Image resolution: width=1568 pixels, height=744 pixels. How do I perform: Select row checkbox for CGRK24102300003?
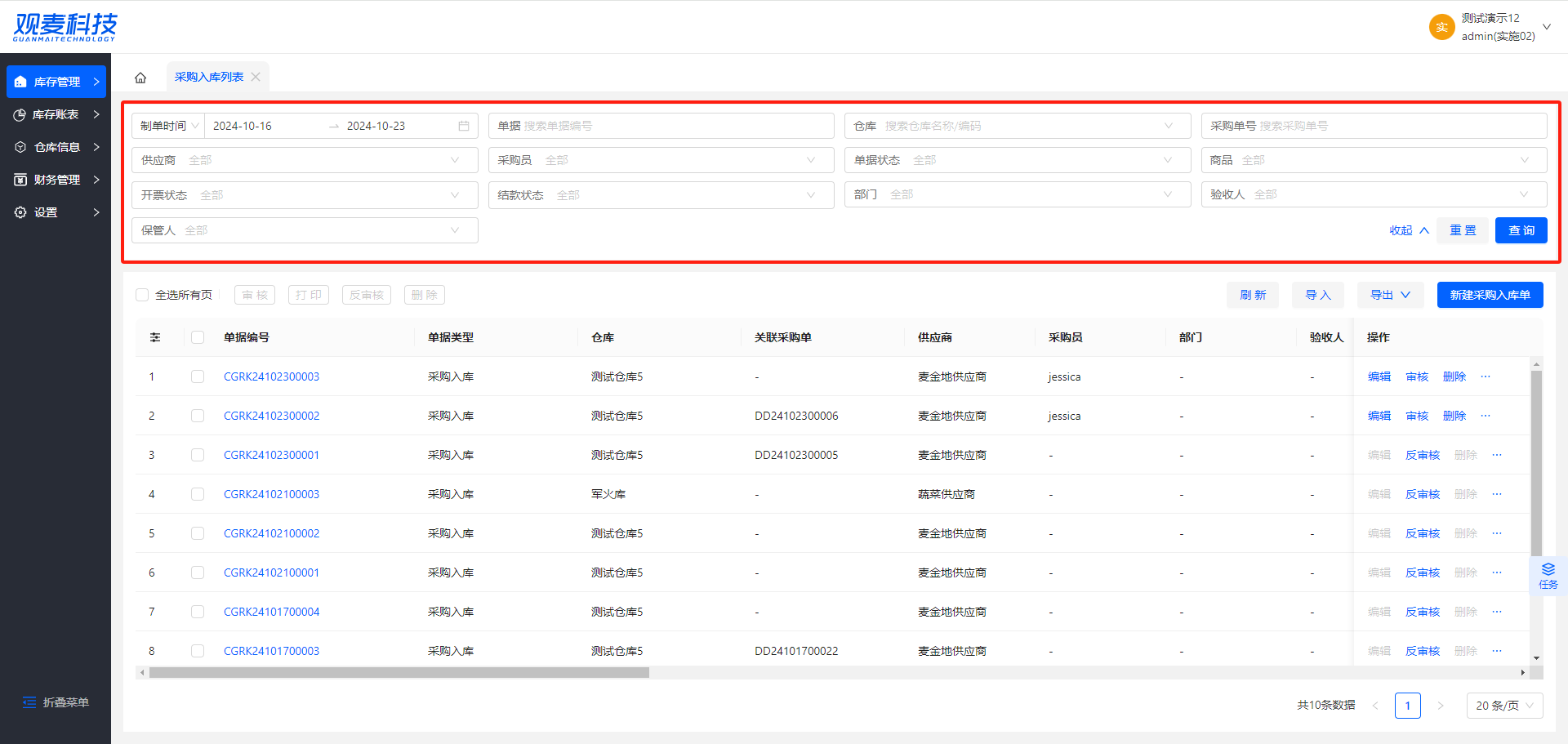[198, 376]
